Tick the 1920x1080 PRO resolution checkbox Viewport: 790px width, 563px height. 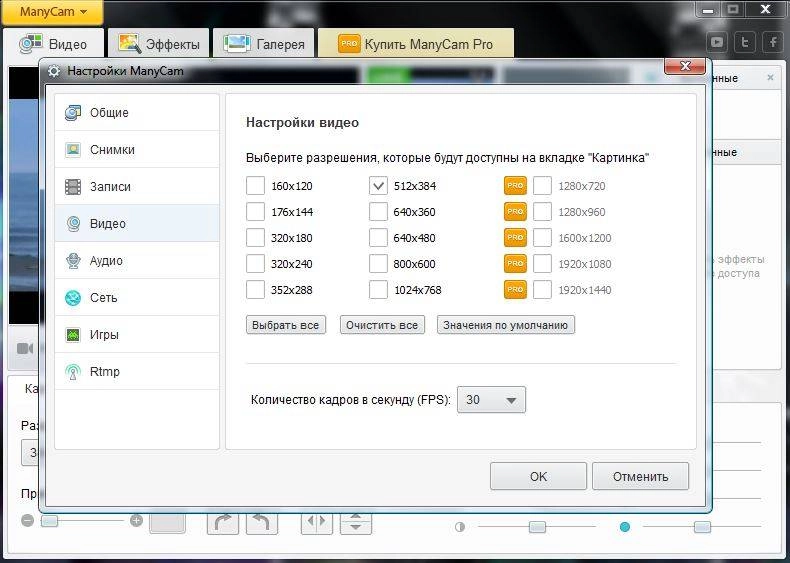[x=543, y=264]
